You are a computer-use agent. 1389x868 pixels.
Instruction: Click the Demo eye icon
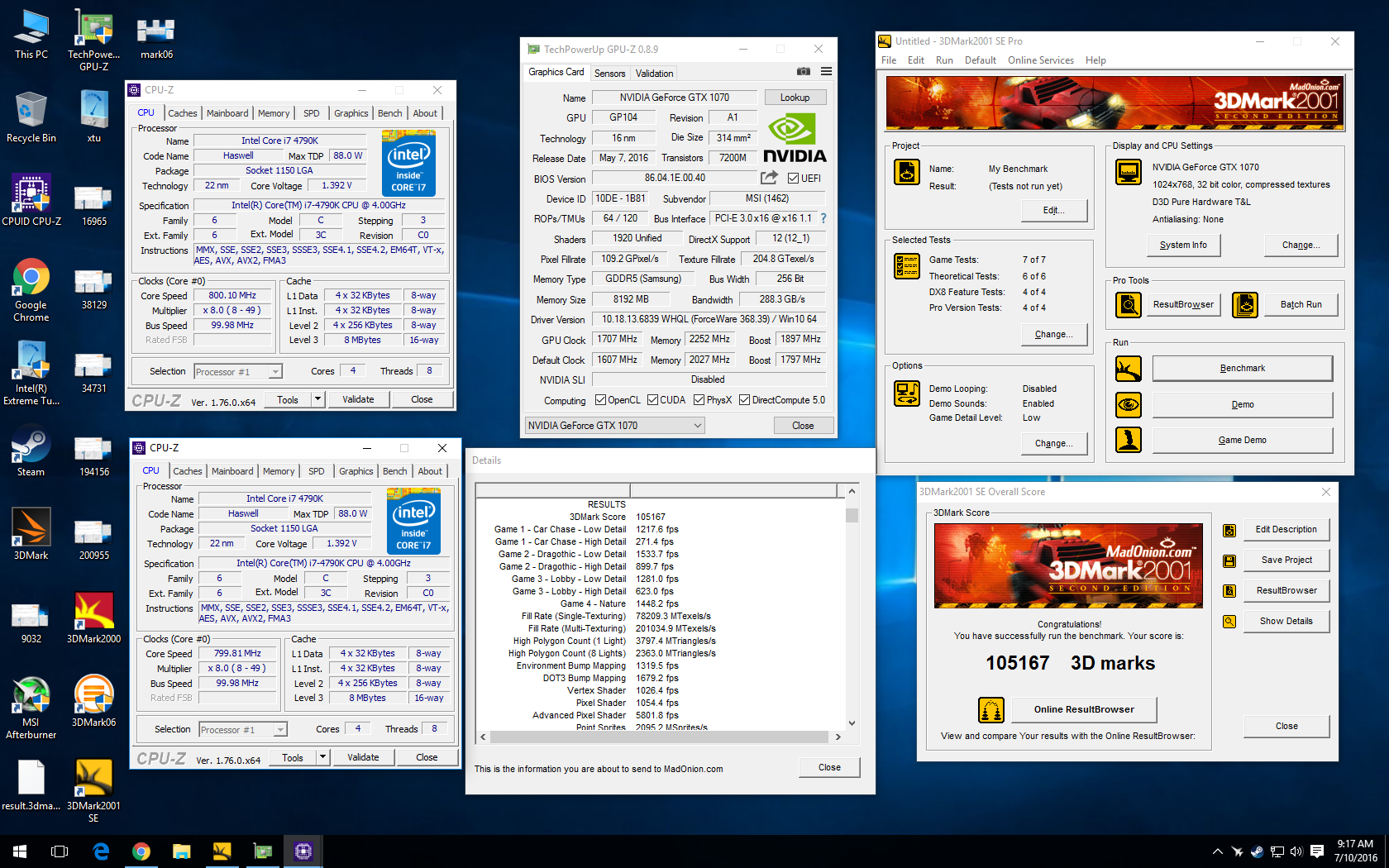click(1129, 405)
